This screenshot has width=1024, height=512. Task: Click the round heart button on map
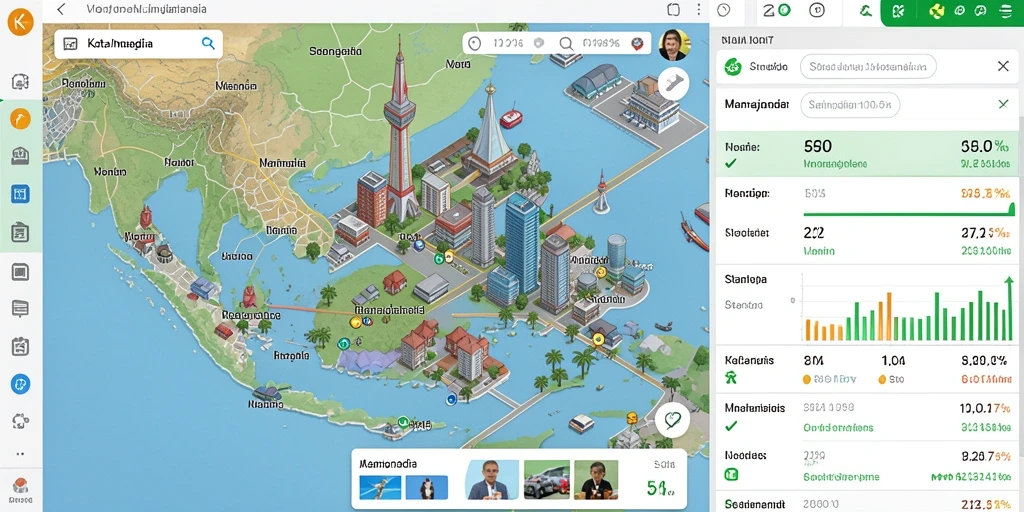tap(672, 420)
